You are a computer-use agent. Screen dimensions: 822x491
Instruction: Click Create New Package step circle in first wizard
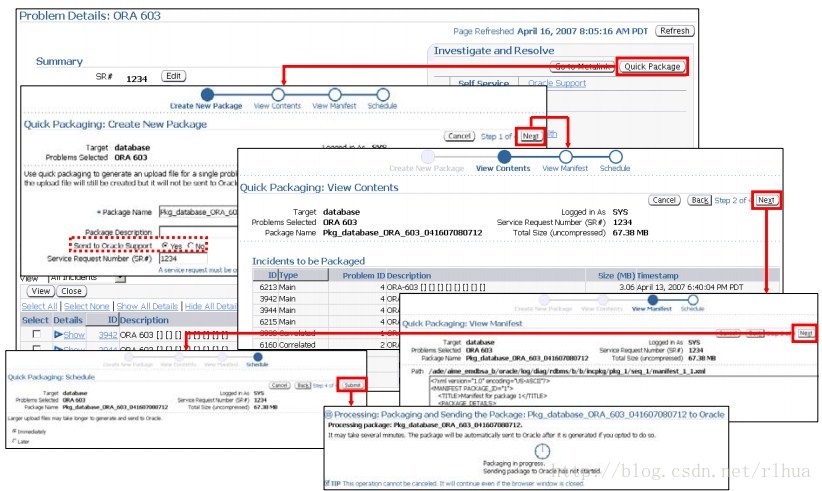click(x=208, y=94)
